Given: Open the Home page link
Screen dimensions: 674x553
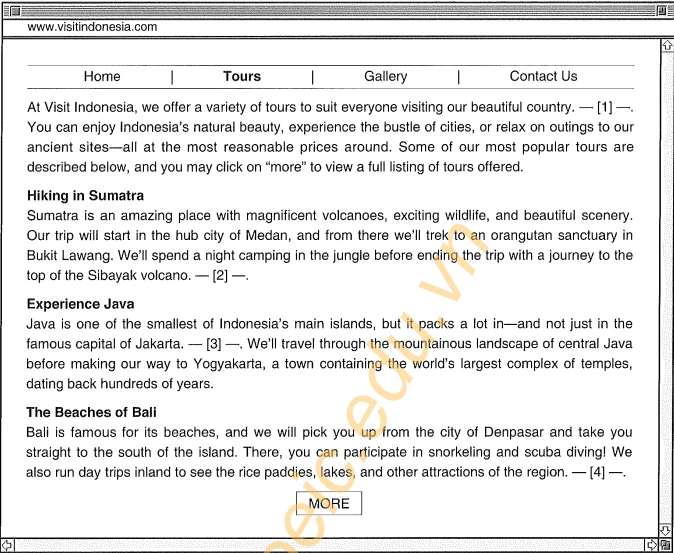Looking at the screenshot, I should pyautogui.click(x=102, y=76).
